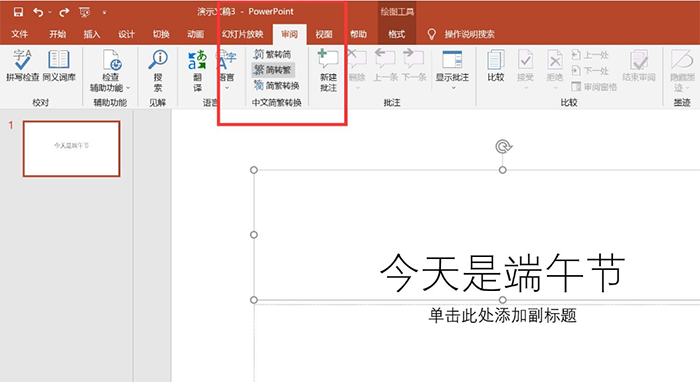The width and height of the screenshot is (700, 382).
Task: Click the 拒绝 reject button
Action: tap(555, 65)
